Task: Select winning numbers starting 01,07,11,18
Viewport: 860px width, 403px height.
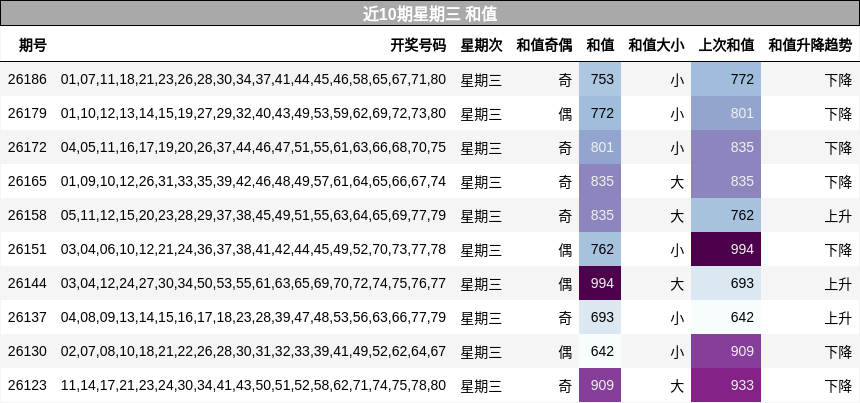Action: click(x=253, y=80)
